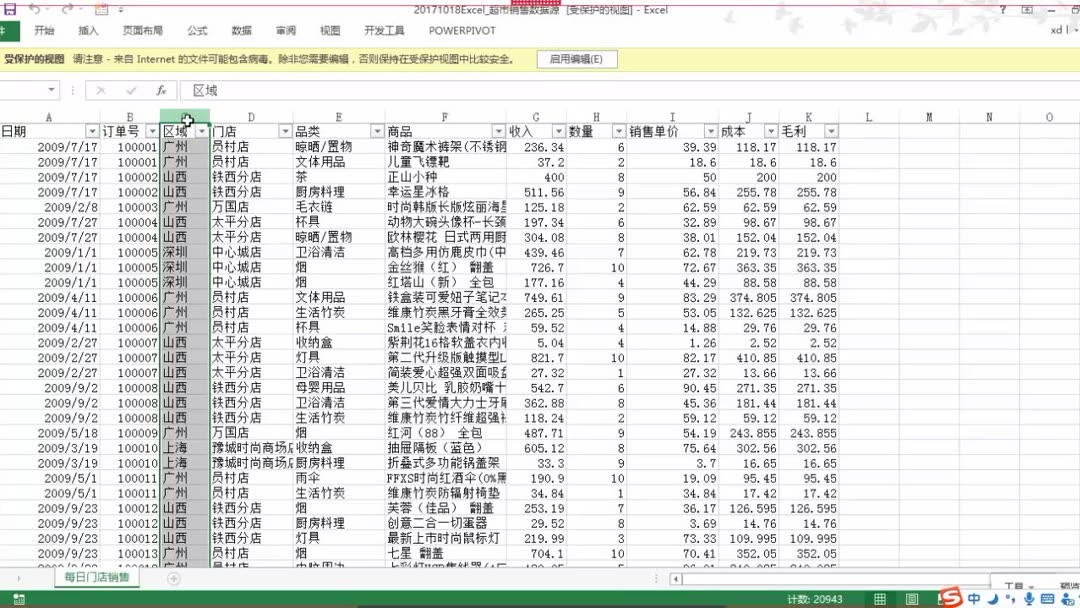Screen dimensions: 1080x608
Task: Toggle the 中/英 input method indicator
Action: [x=975, y=598]
